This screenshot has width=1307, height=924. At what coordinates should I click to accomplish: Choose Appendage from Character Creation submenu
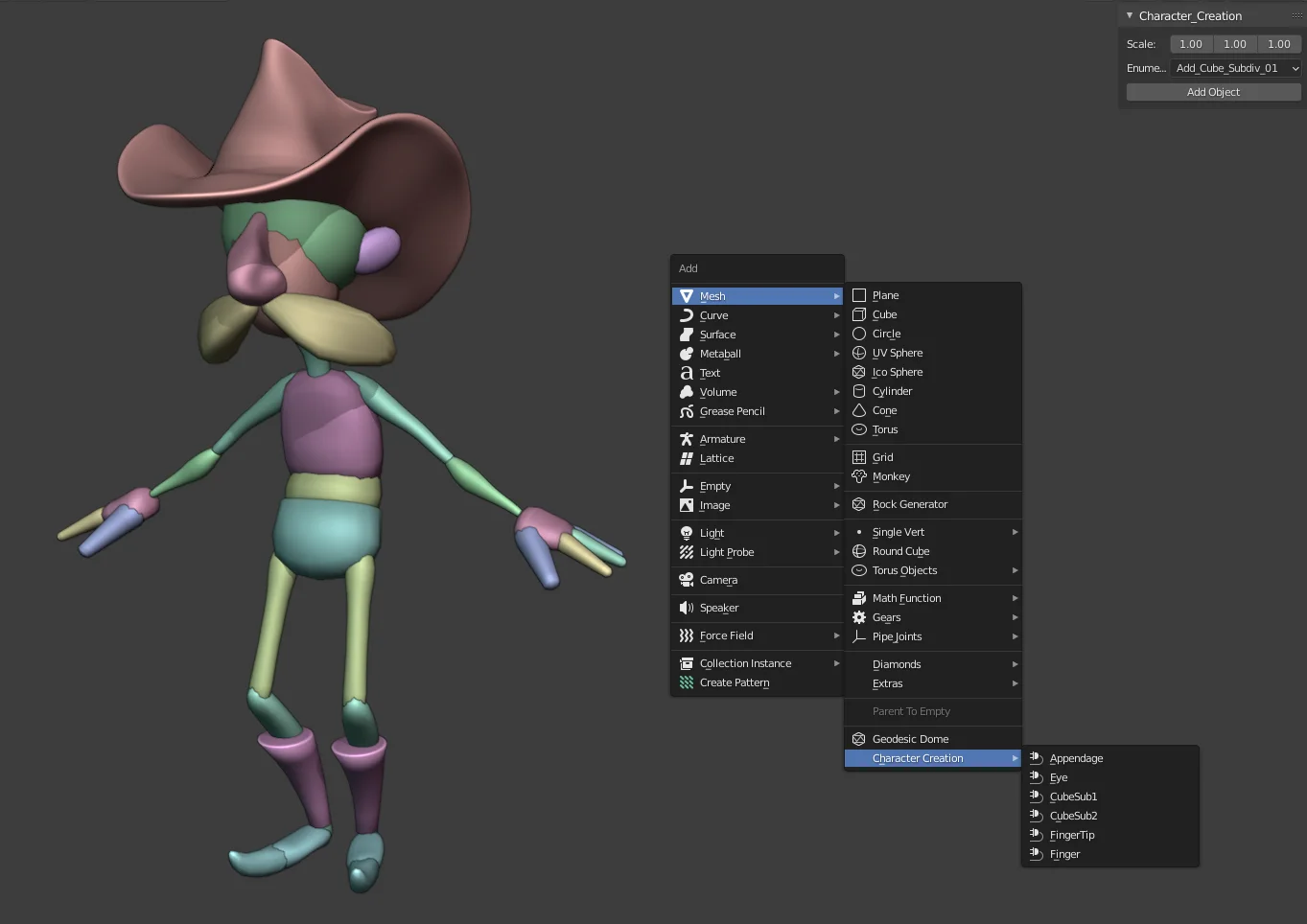point(1076,758)
